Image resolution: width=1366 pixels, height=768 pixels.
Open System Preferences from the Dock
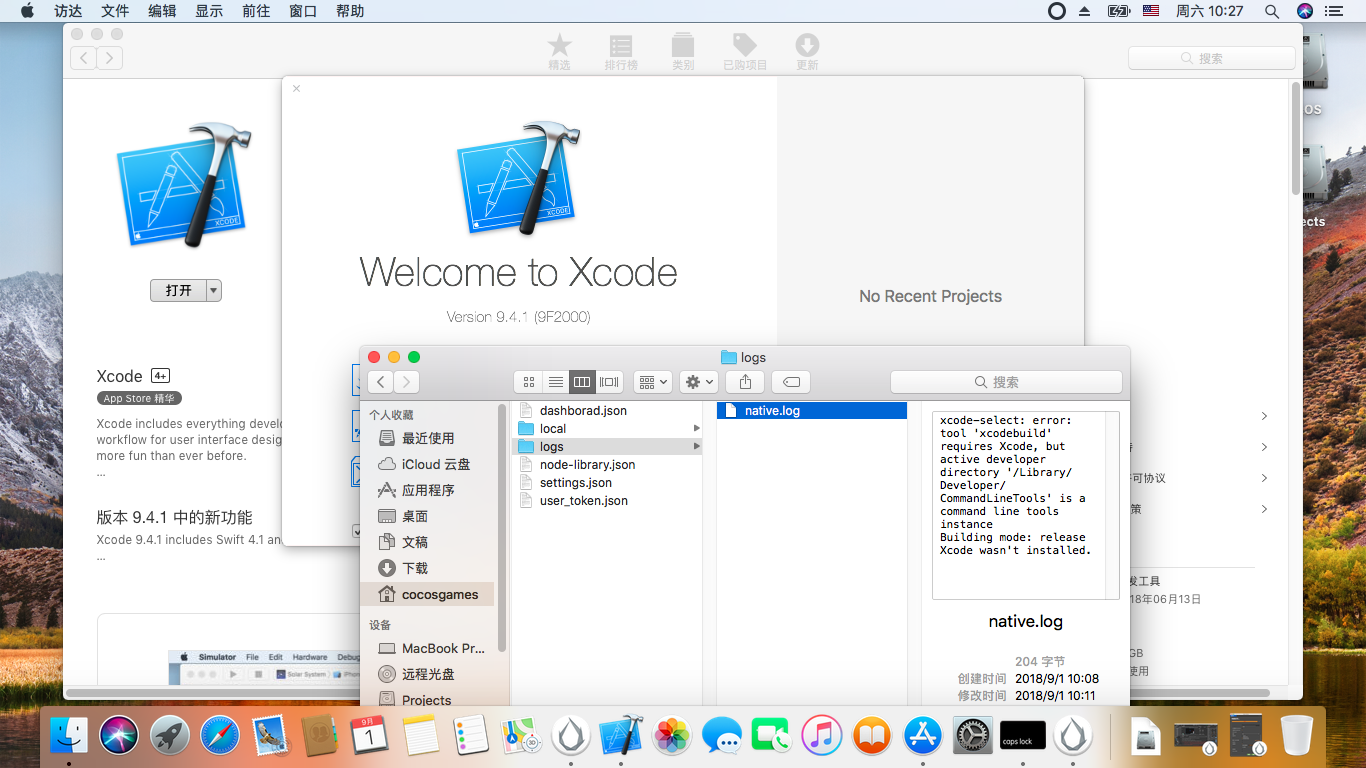click(x=973, y=737)
